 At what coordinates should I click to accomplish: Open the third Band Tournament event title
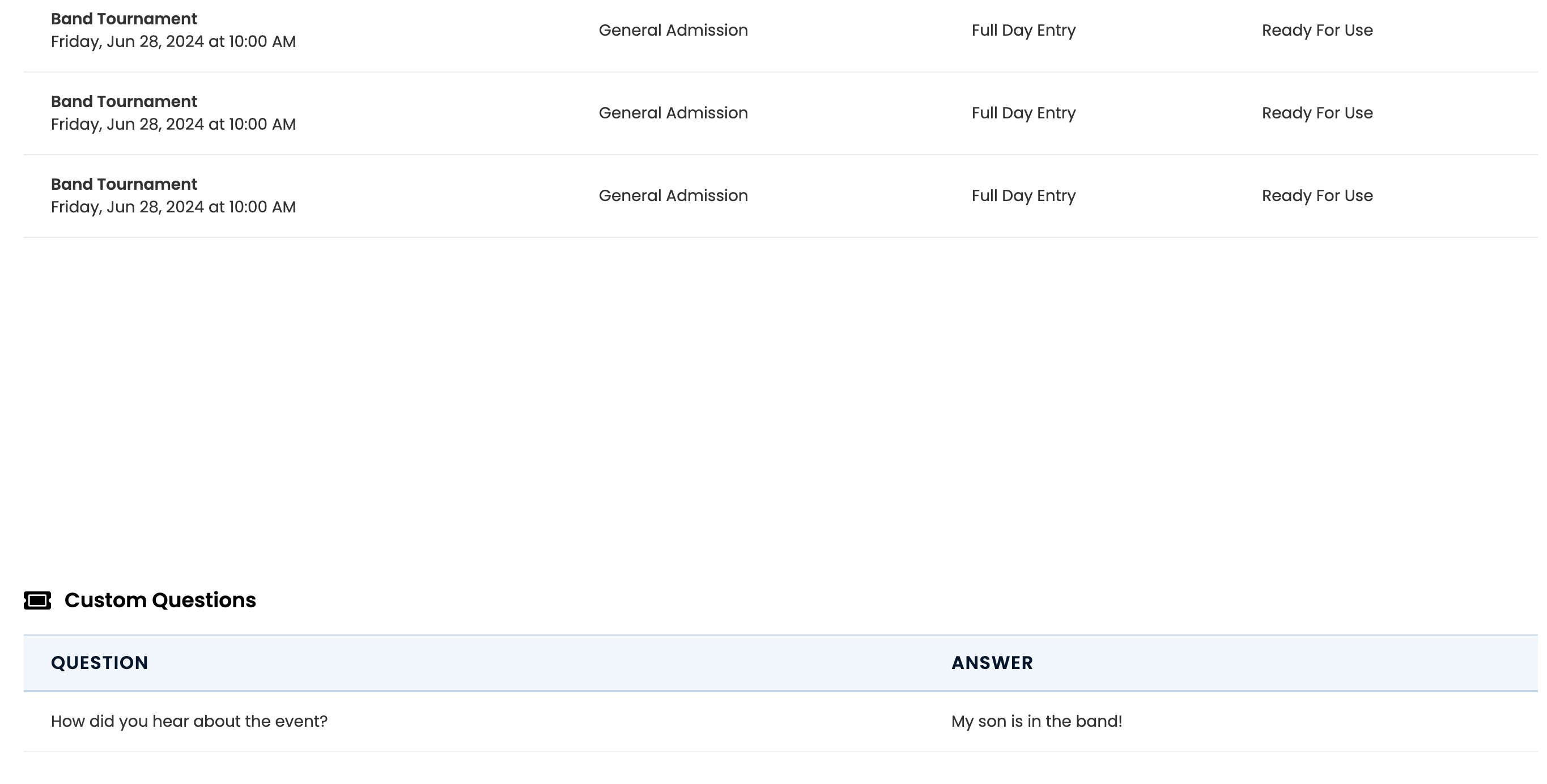(124, 184)
